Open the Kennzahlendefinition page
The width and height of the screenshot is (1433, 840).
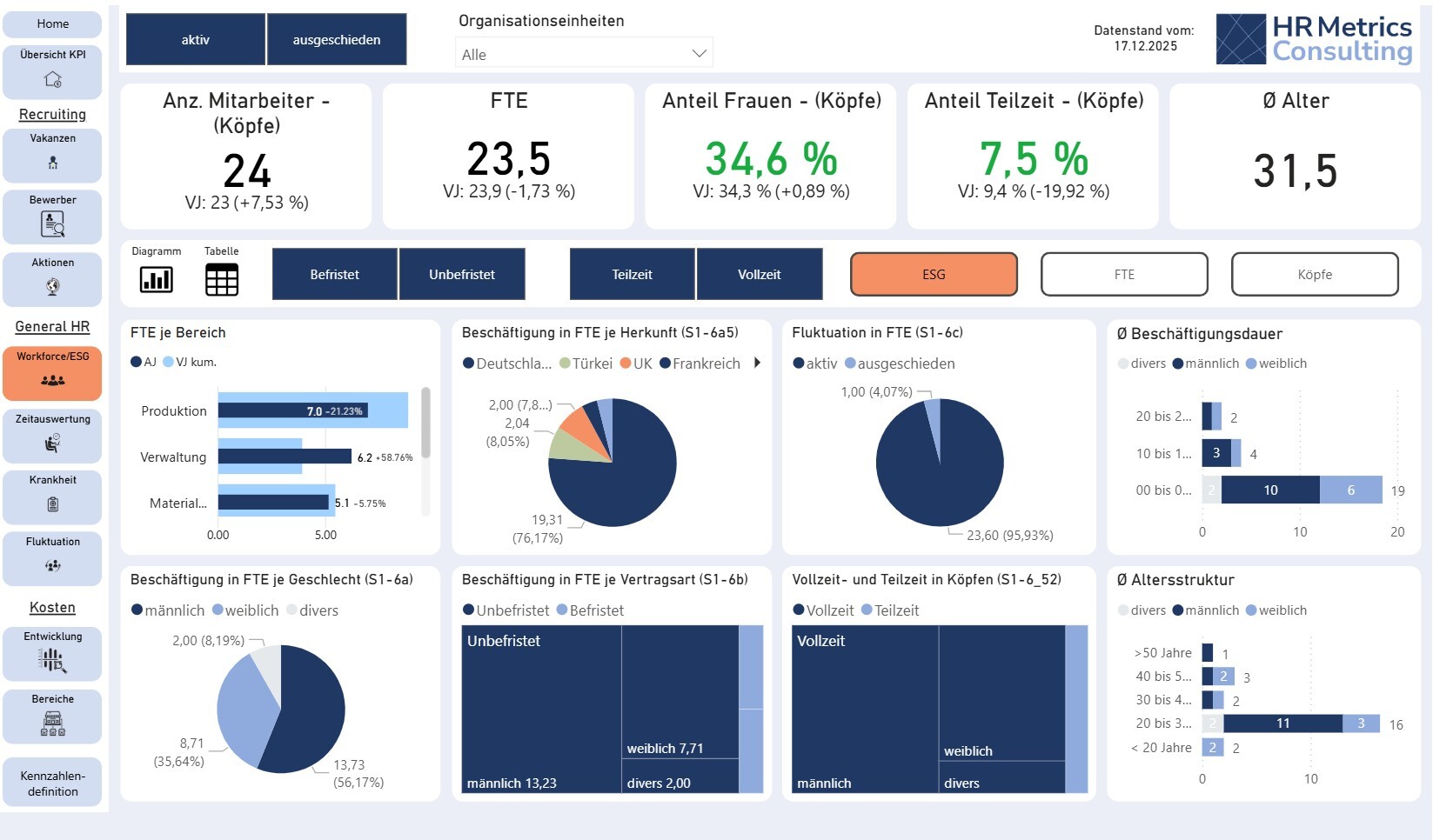click(53, 783)
